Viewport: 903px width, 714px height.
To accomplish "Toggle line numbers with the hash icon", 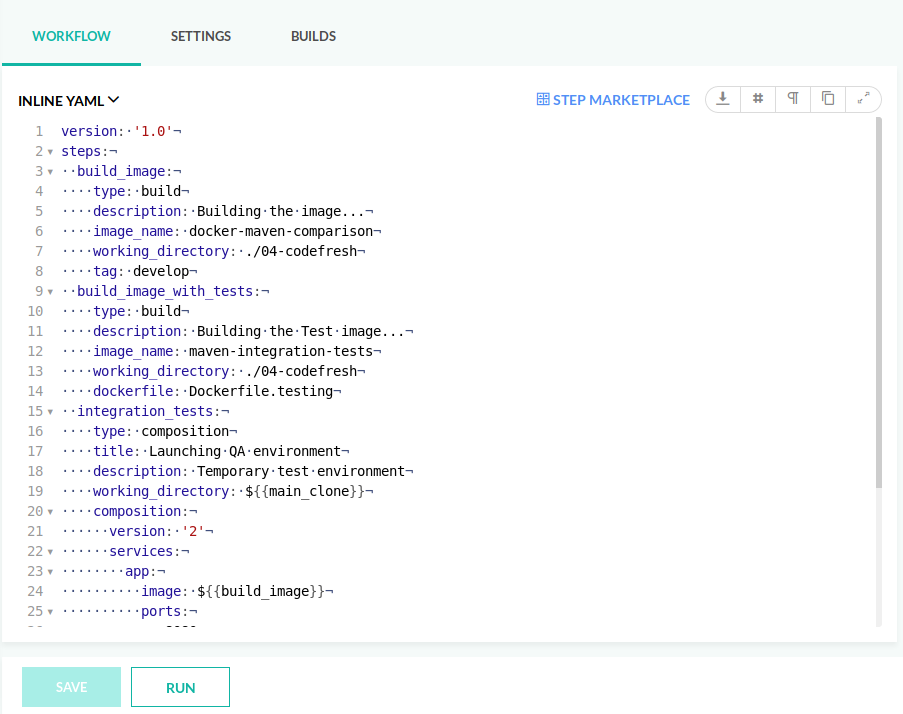I will (757, 99).
